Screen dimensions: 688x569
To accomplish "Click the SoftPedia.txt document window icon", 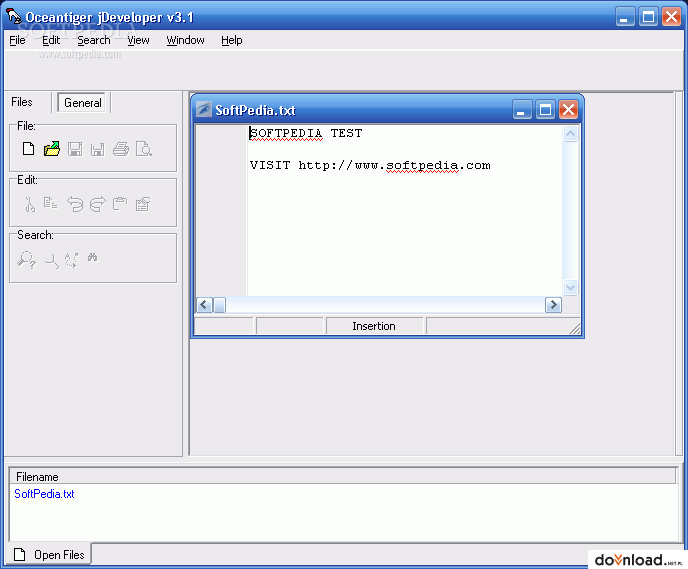I will click(x=204, y=109).
